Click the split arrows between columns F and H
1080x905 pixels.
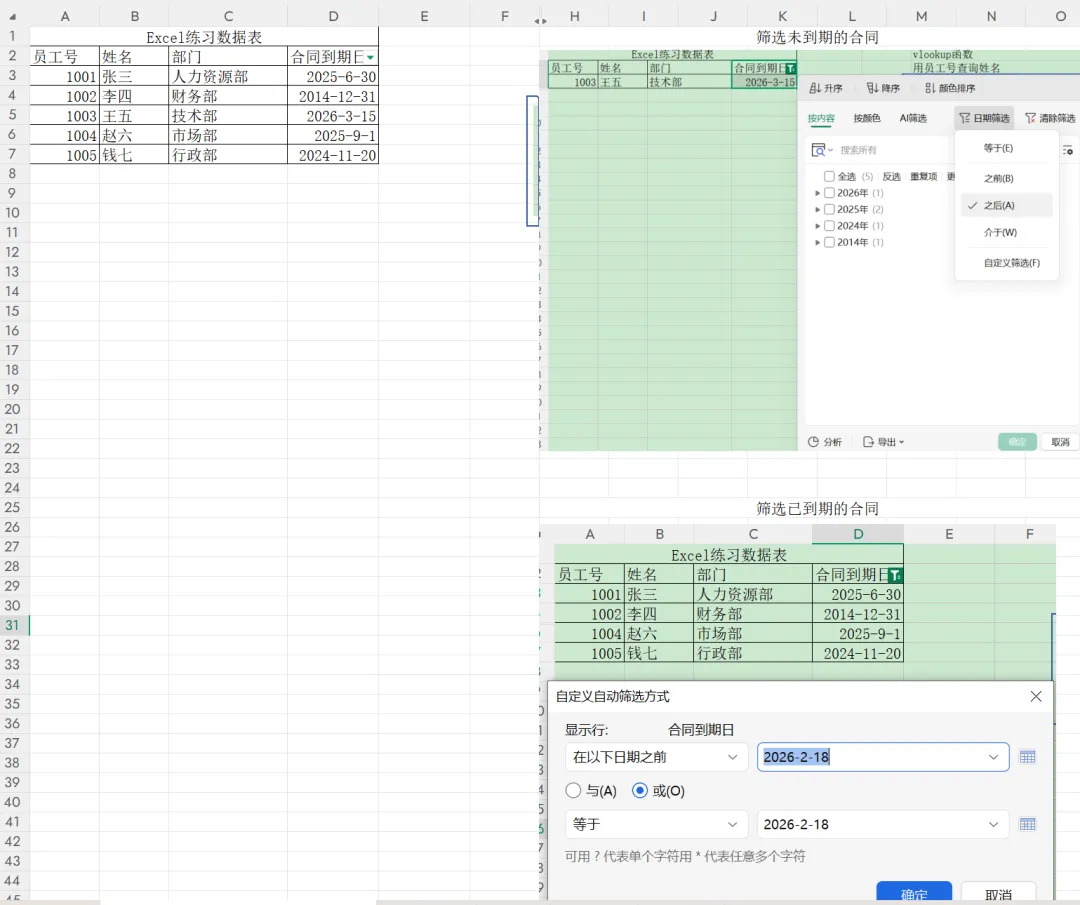tap(541, 21)
